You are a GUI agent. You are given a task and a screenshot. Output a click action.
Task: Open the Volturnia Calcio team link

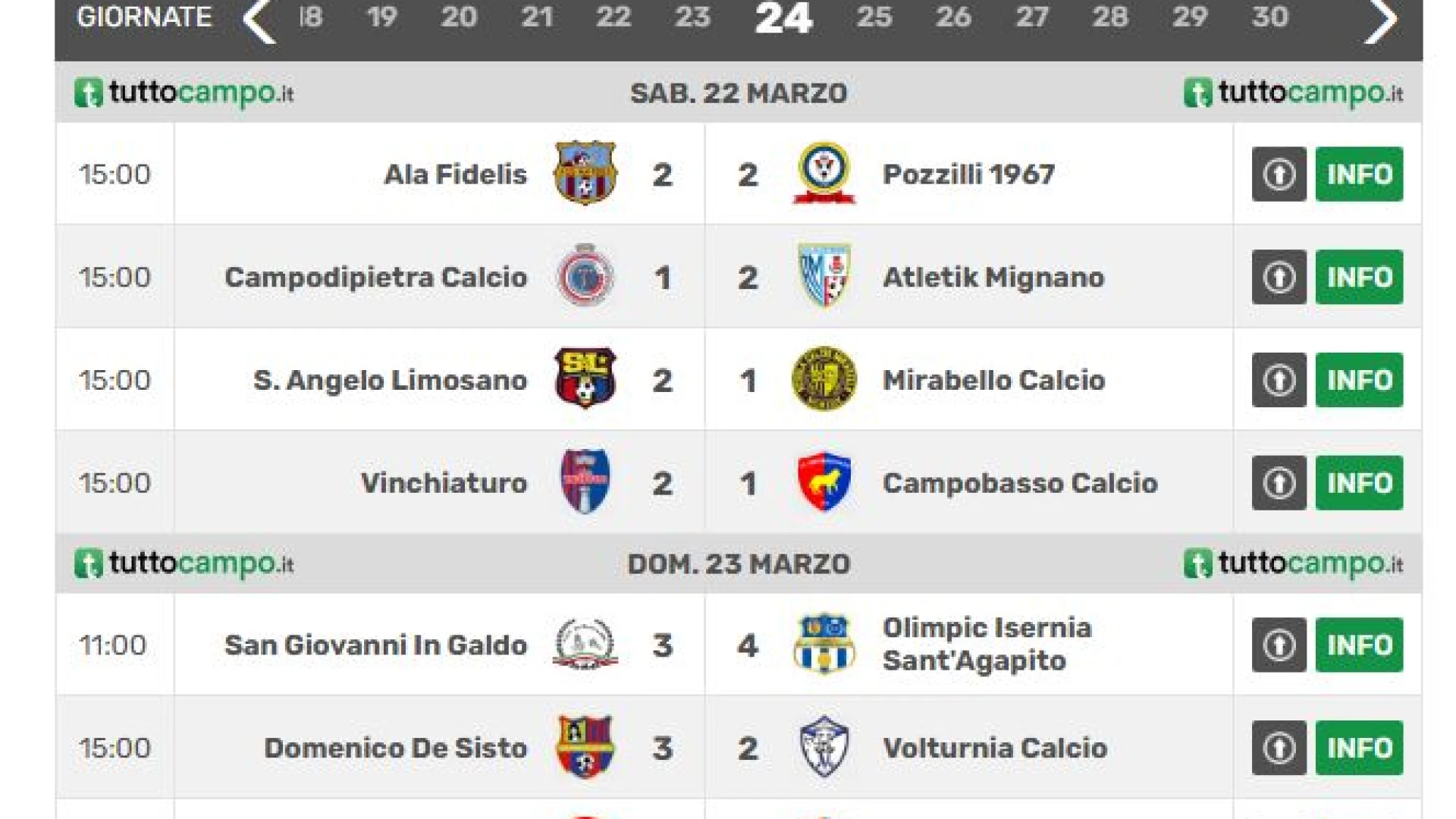pyautogui.click(x=994, y=748)
